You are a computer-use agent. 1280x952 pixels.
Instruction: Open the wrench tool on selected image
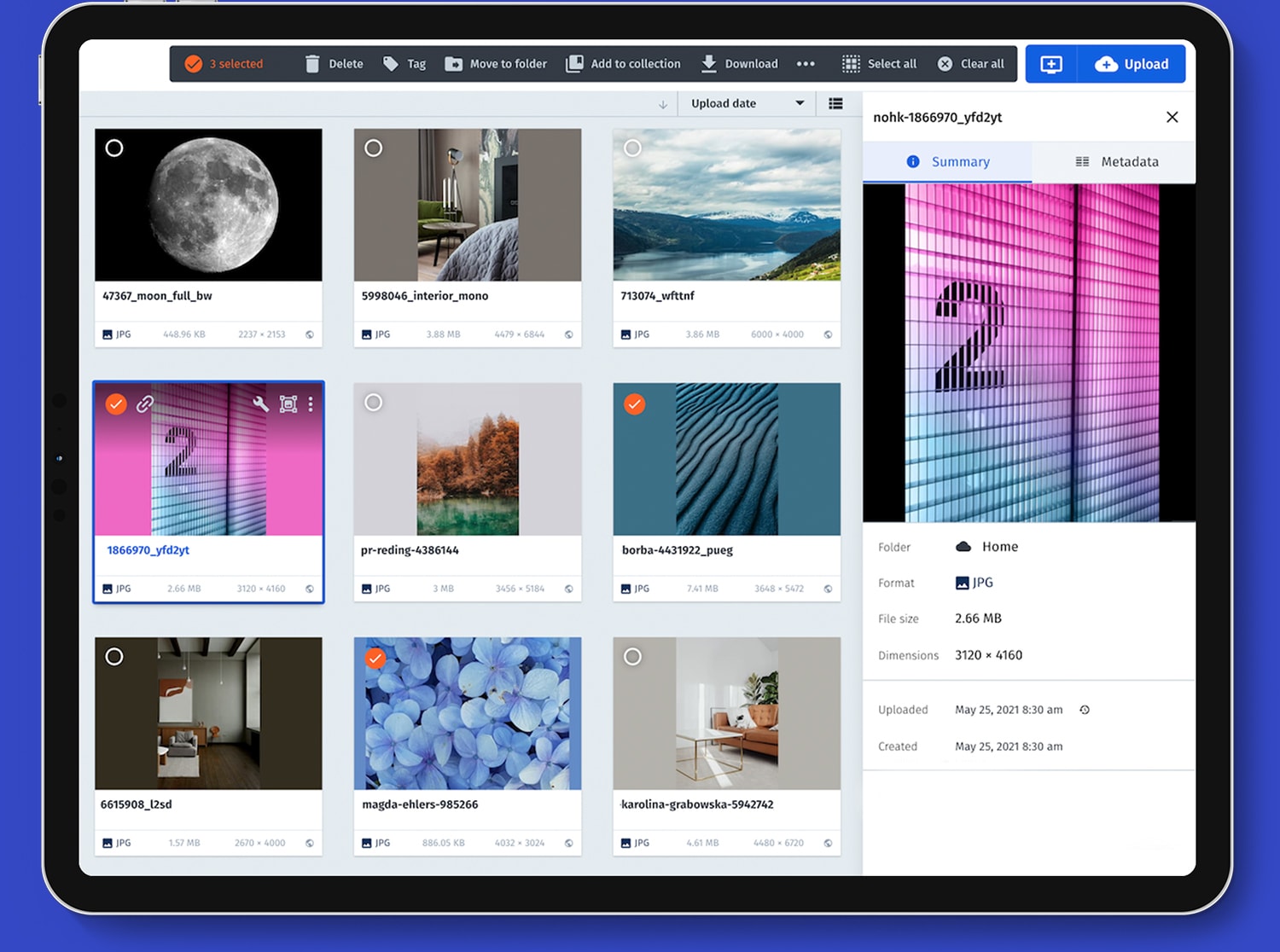point(261,404)
